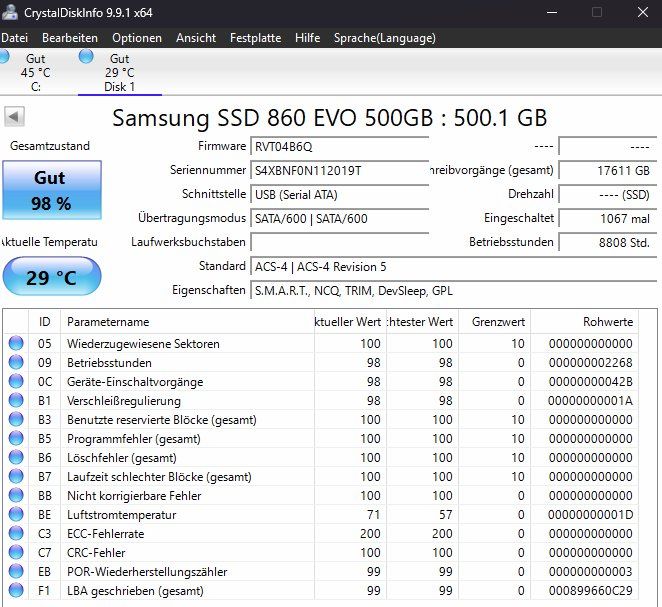Click status orb for Laufzeit schlechter Blöcke

[16, 476]
